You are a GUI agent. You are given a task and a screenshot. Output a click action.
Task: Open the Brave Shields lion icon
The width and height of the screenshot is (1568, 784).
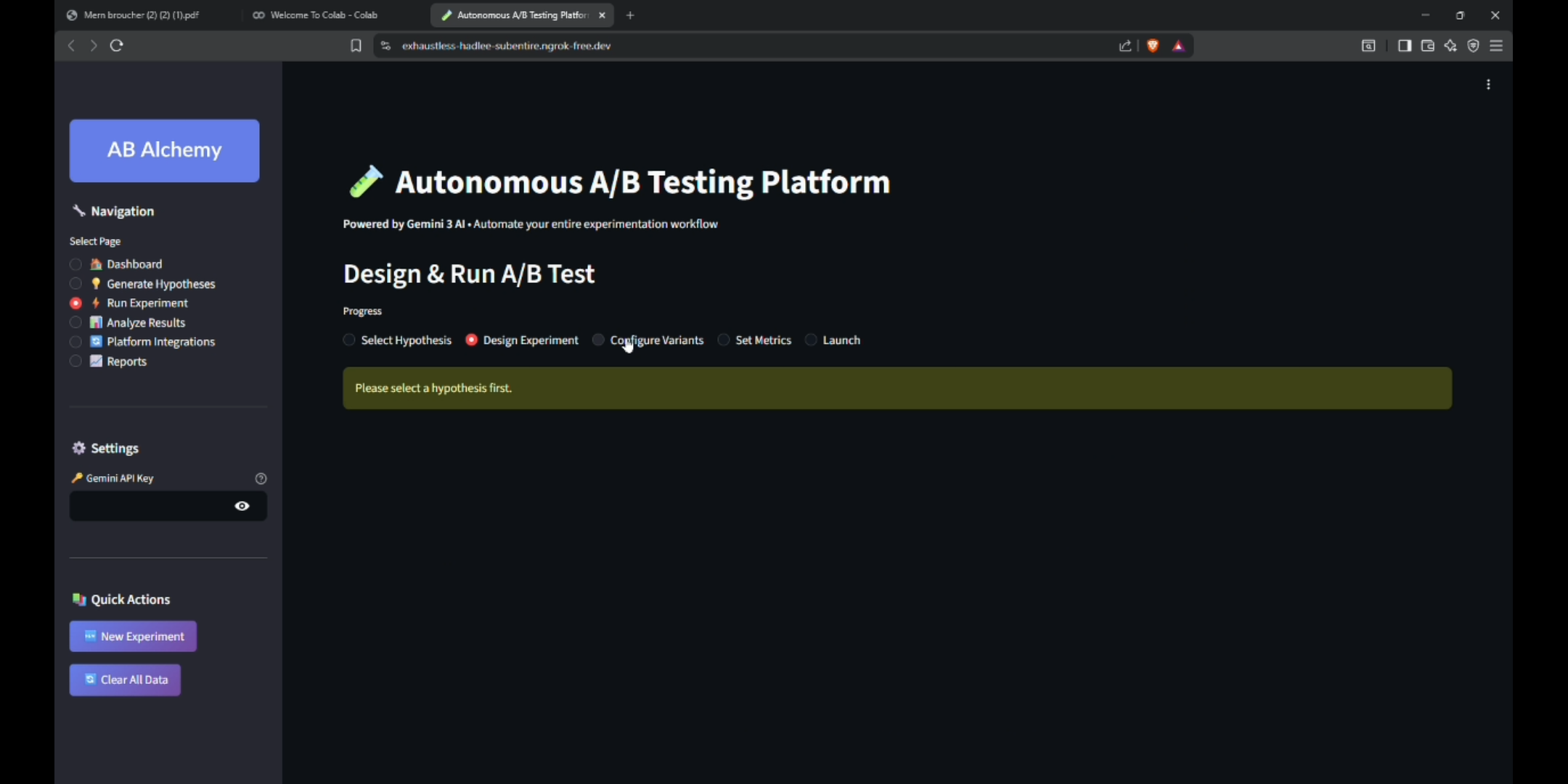click(1153, 46)
